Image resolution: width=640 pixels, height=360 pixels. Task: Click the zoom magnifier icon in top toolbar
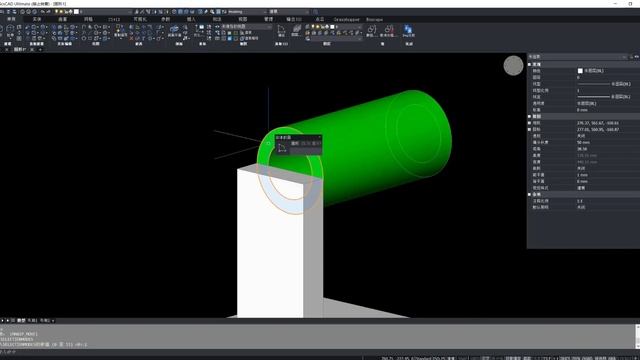click(x=212, y=12)
